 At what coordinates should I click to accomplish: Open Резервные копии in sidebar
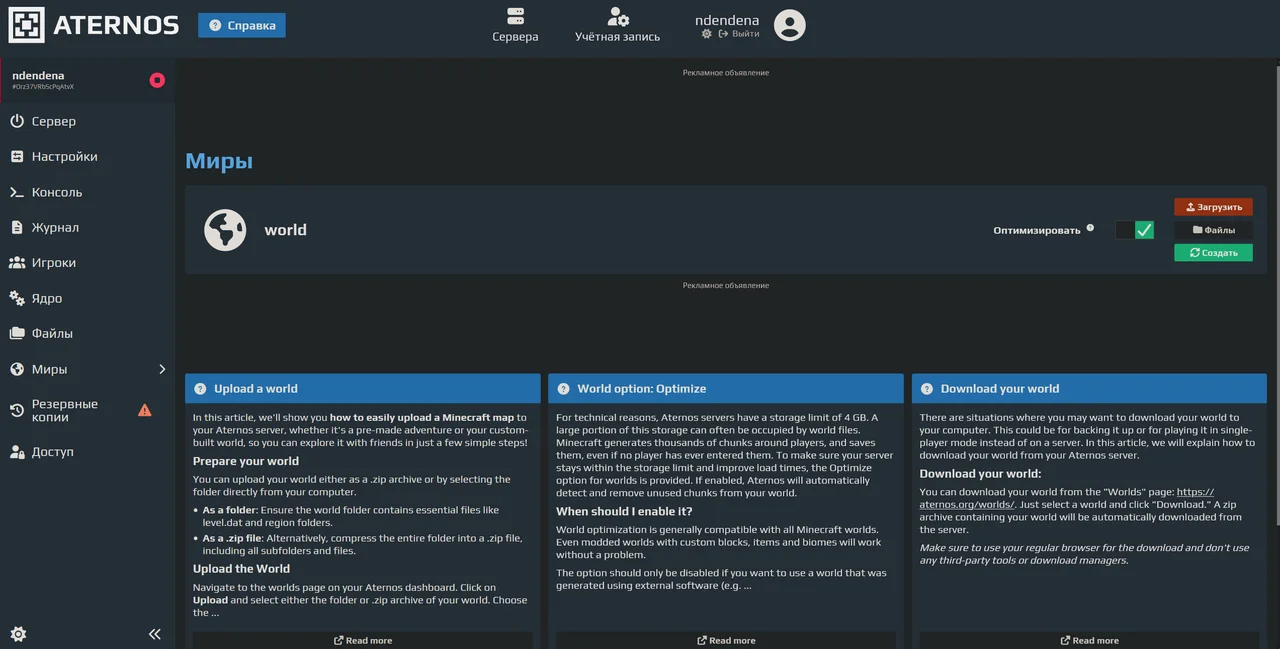point(88,410)
